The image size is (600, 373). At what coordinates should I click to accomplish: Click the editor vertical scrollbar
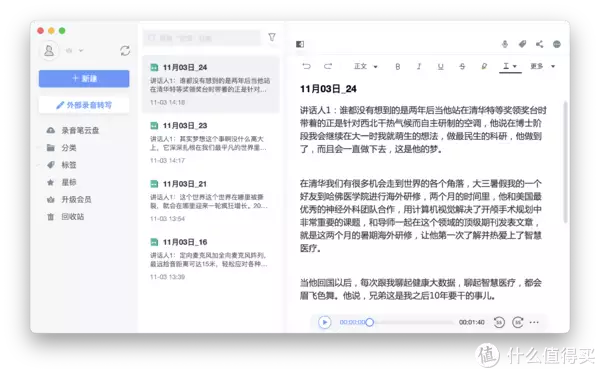click(x=565, y=161)
